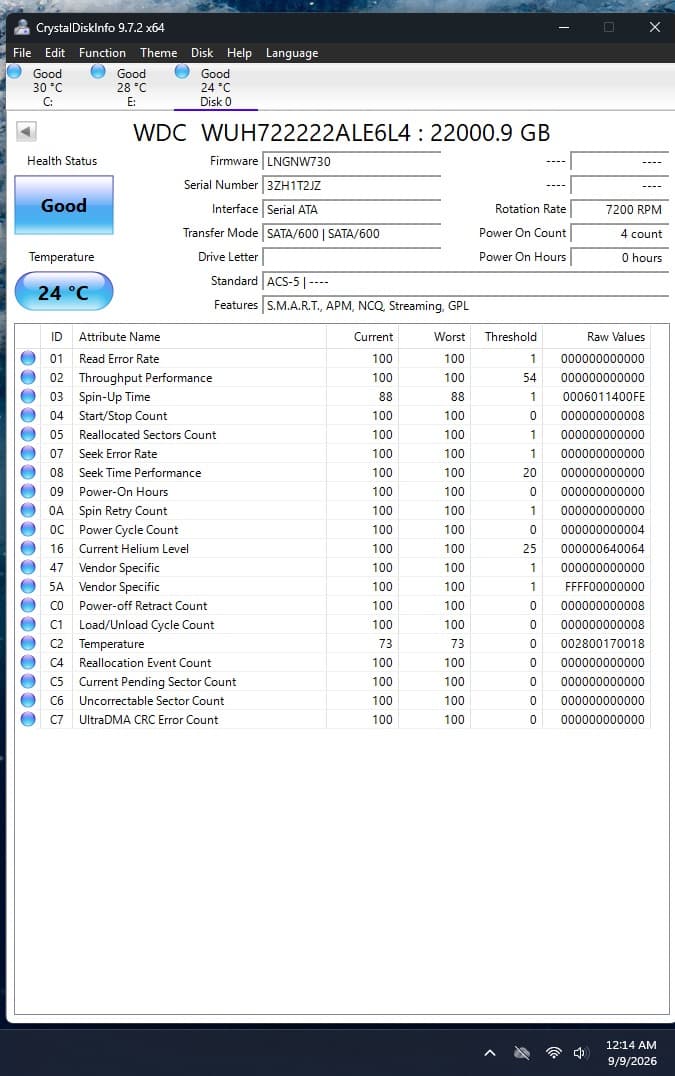This screenshot has height=1076, width=675.
Task: Open the Language menu
Action: (292, 53)
